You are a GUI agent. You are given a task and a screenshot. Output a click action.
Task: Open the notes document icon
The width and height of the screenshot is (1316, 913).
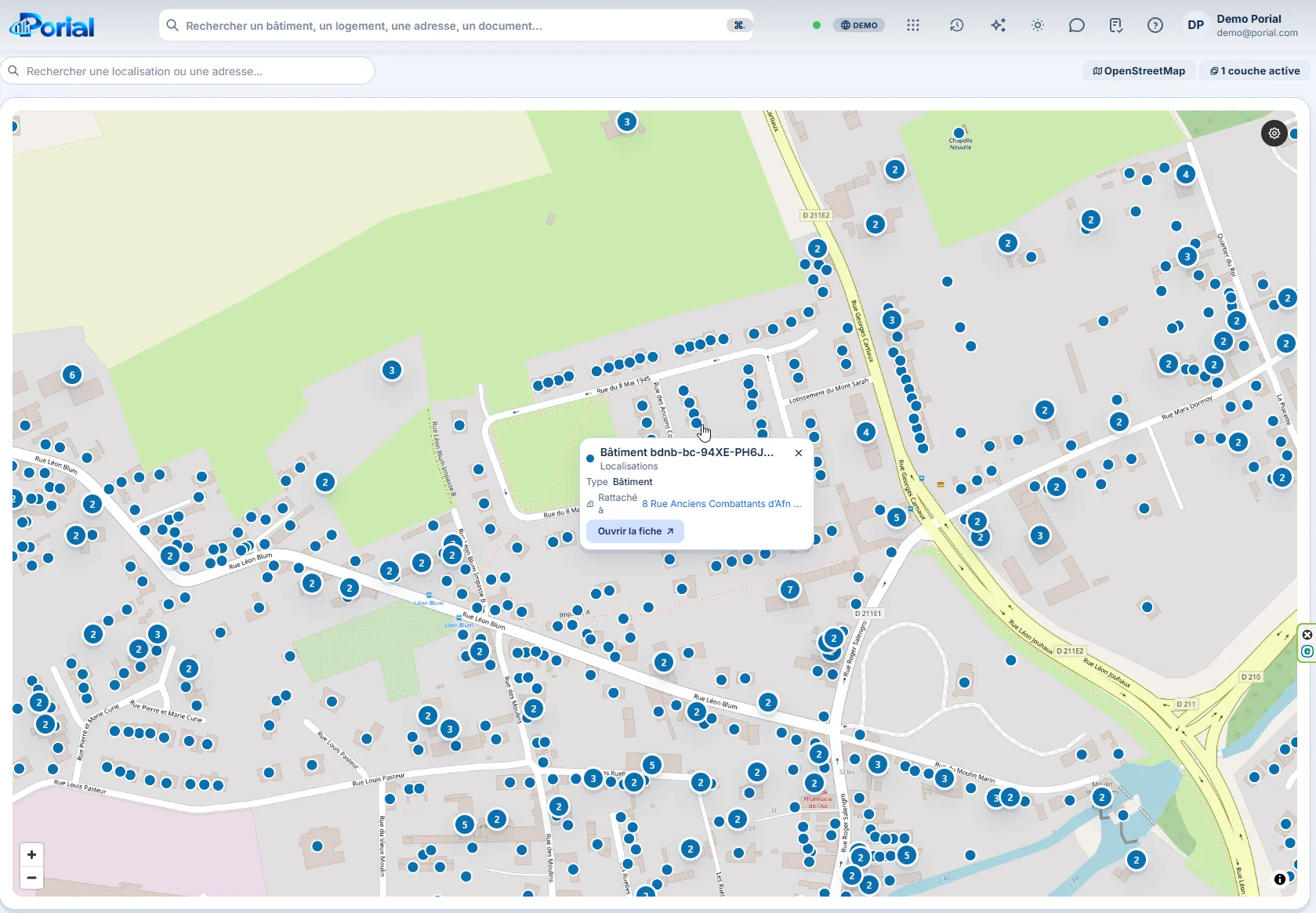[1116, 25]
